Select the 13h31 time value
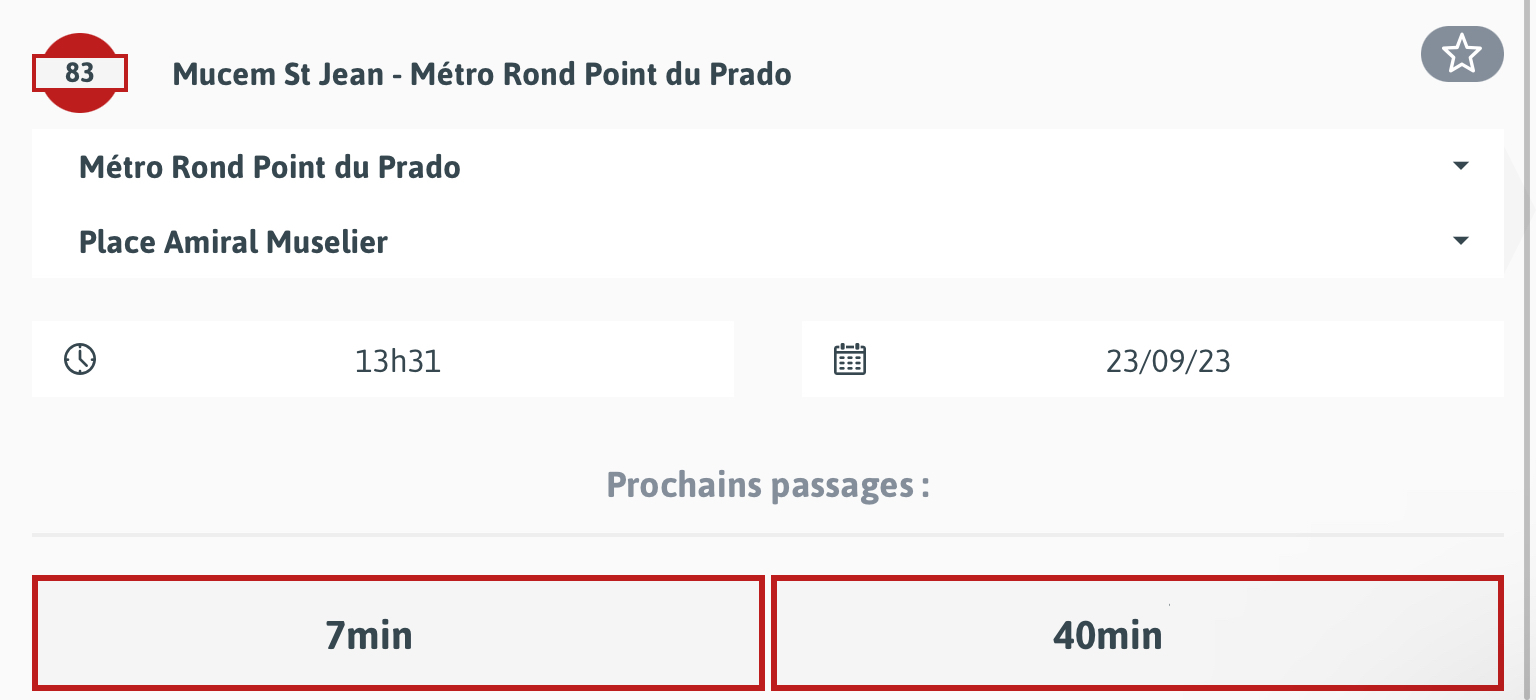This screenshot has width=1536, height=700. tap(398, 360)
